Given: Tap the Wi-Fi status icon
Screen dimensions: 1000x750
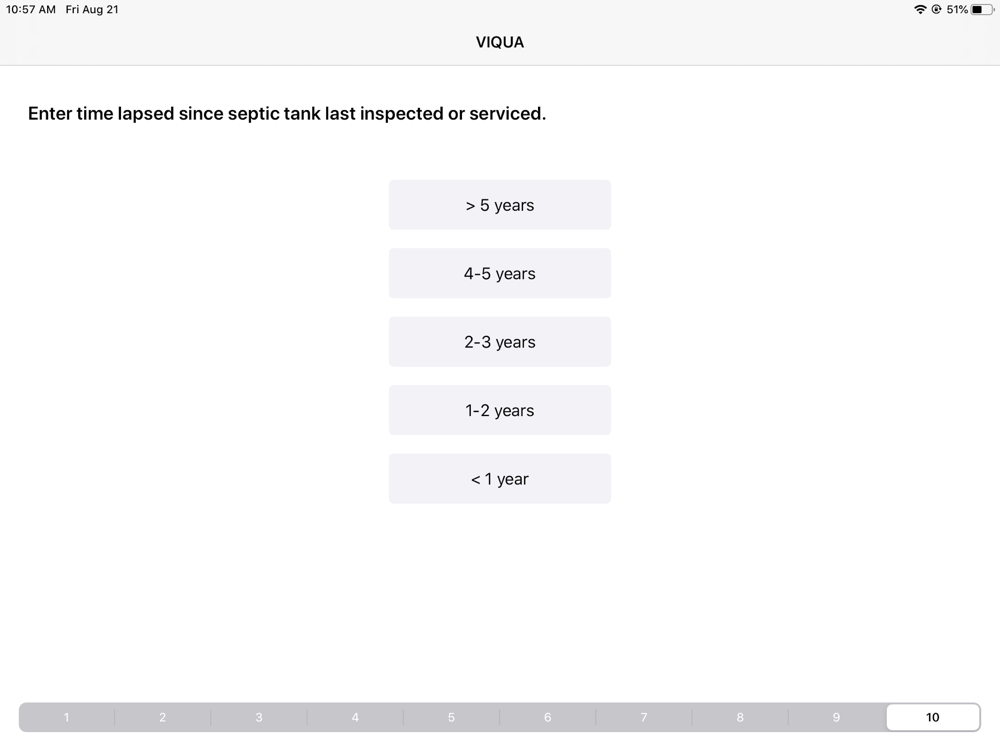Looking at the screenshot, I should [x=920, y=10].
